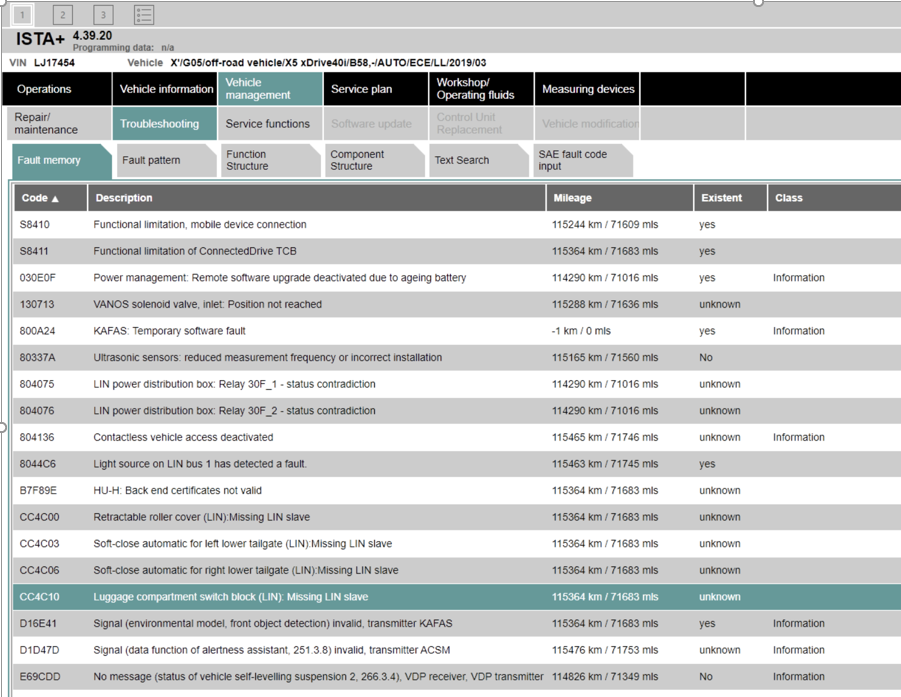The width and height of the screenshot is (901, 697).
Task: Open Measuring devices menu
Action: pos(588,89)
